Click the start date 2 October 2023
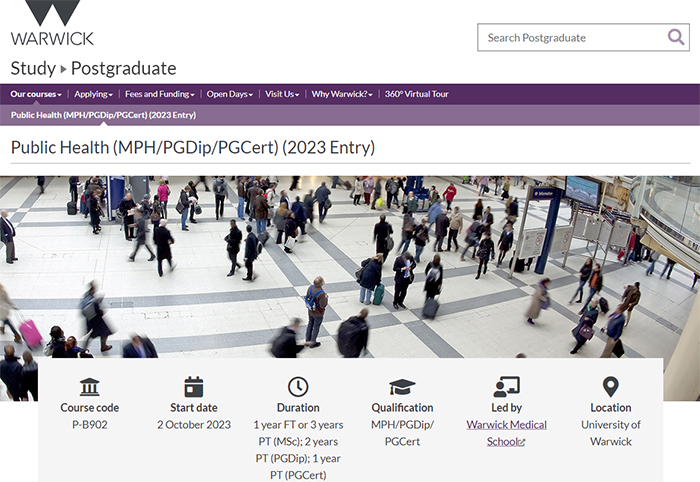The height and width of the screenshot is (482, 700). [194, 424]
